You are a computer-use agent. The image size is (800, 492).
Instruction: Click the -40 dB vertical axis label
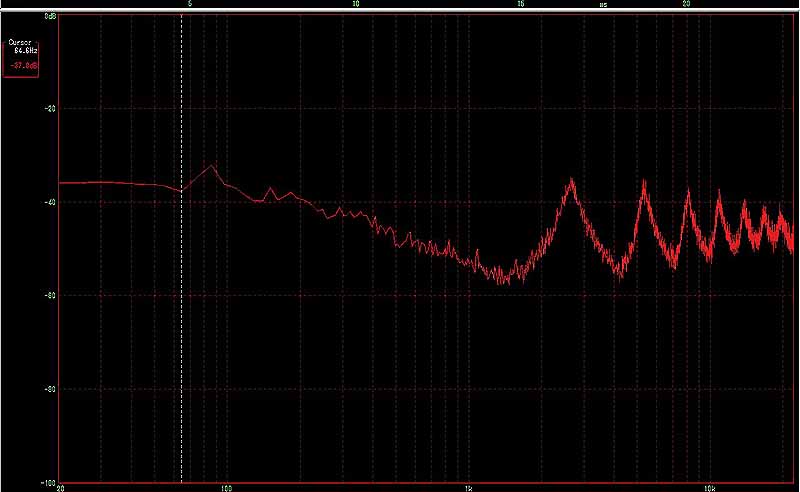[50, 202]
